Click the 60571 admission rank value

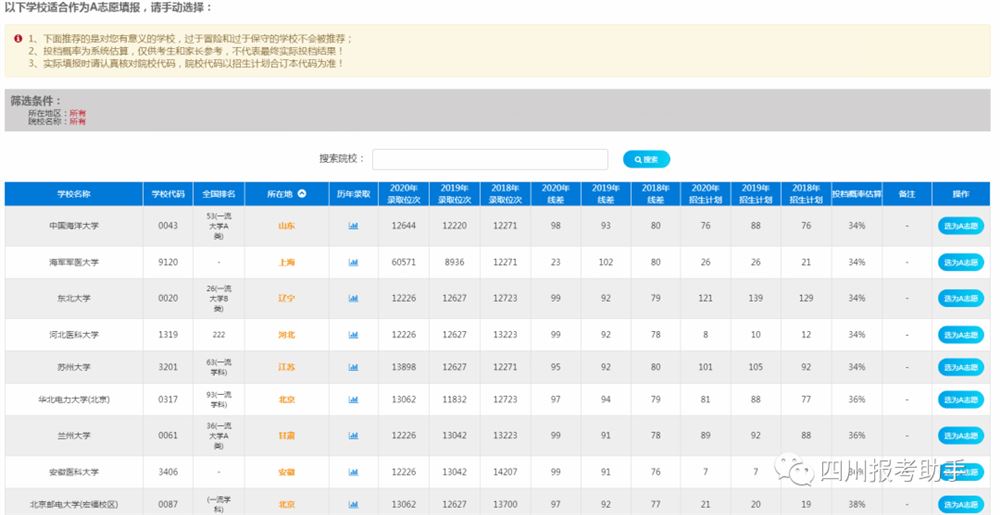pos(404,263)
